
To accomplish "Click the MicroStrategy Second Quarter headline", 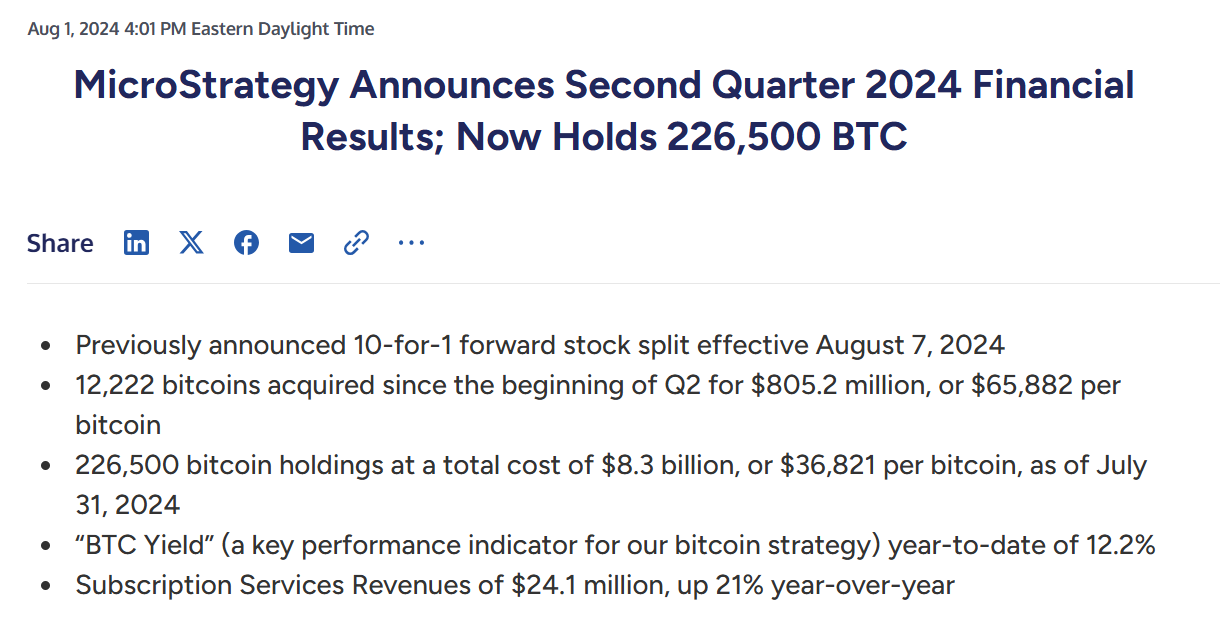I will (604, 86).
